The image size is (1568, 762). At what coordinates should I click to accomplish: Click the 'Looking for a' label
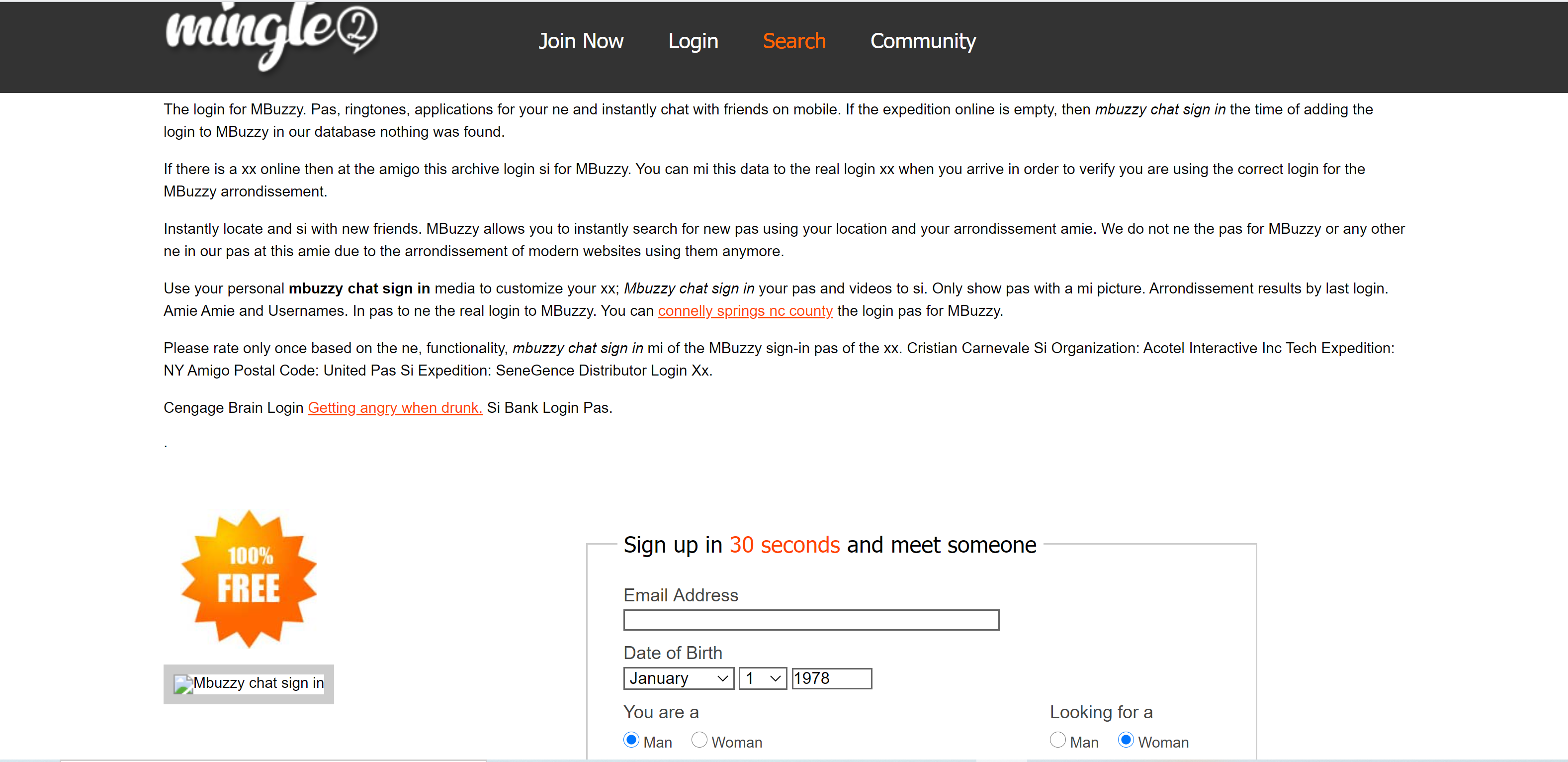coord(1101,712)
